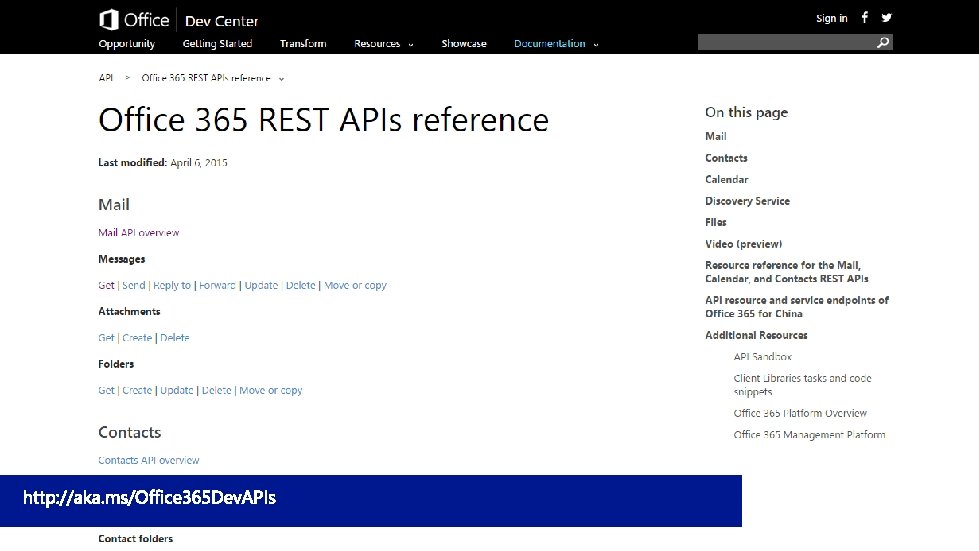979x551 pixels.
Task: Click the Messages Delete link
Action: (300, 285)
